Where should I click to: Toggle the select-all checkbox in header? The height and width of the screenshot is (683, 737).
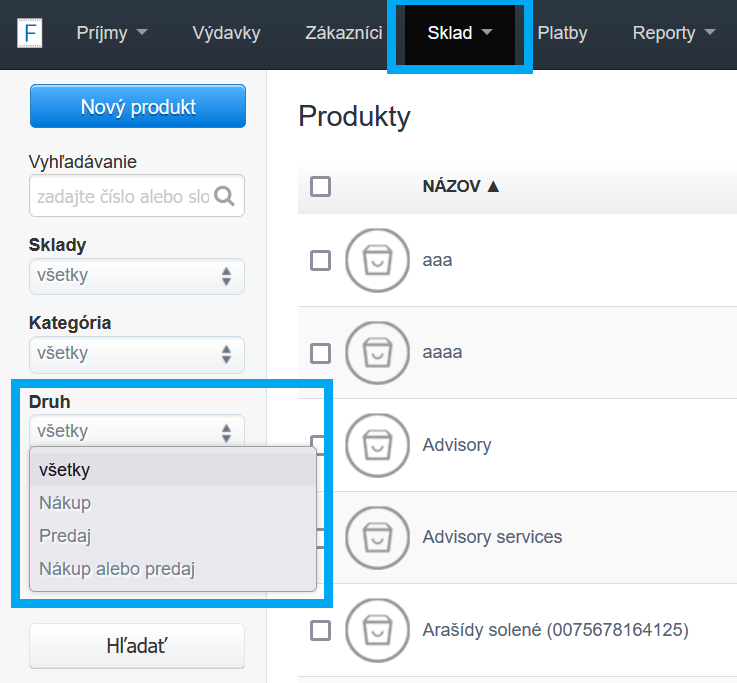point(321,186)
